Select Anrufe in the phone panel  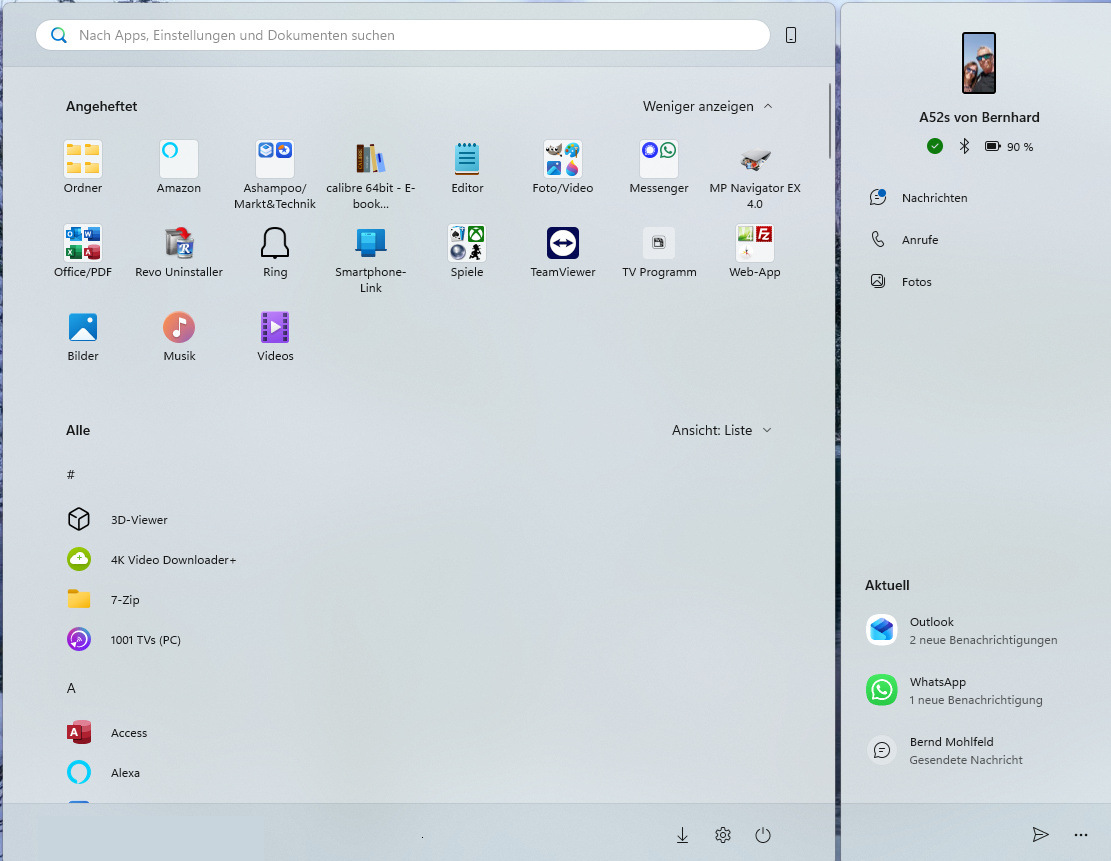[x=919, y=240]
